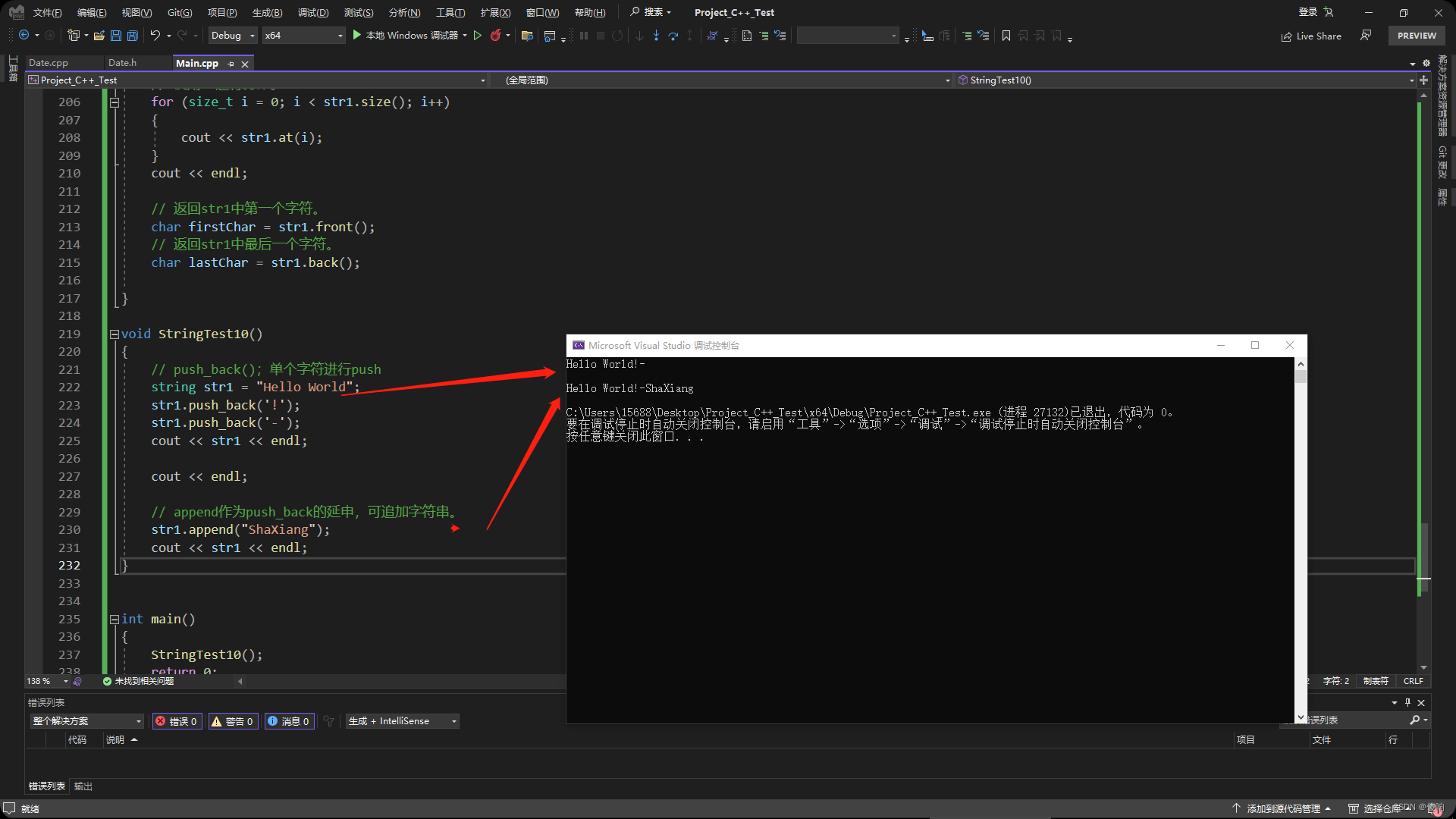Click the CRLF line ending indicator

[1413, 681]
